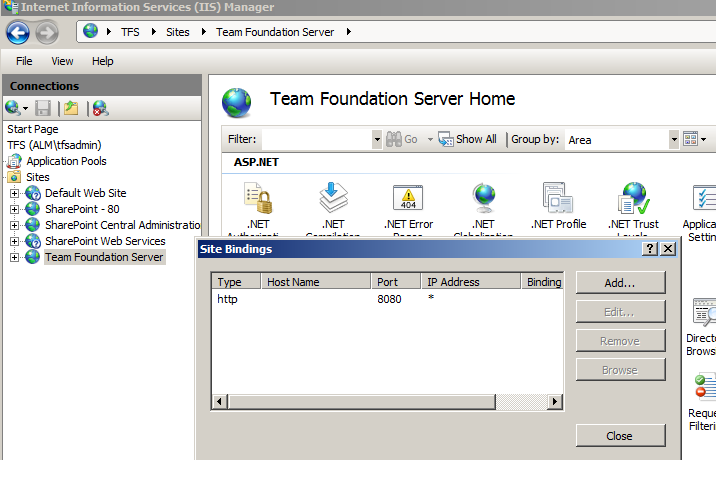Open the .NET Error Pages 404 icon
Image resolution: width=716 pixels, height=488 pixels.
408,198
